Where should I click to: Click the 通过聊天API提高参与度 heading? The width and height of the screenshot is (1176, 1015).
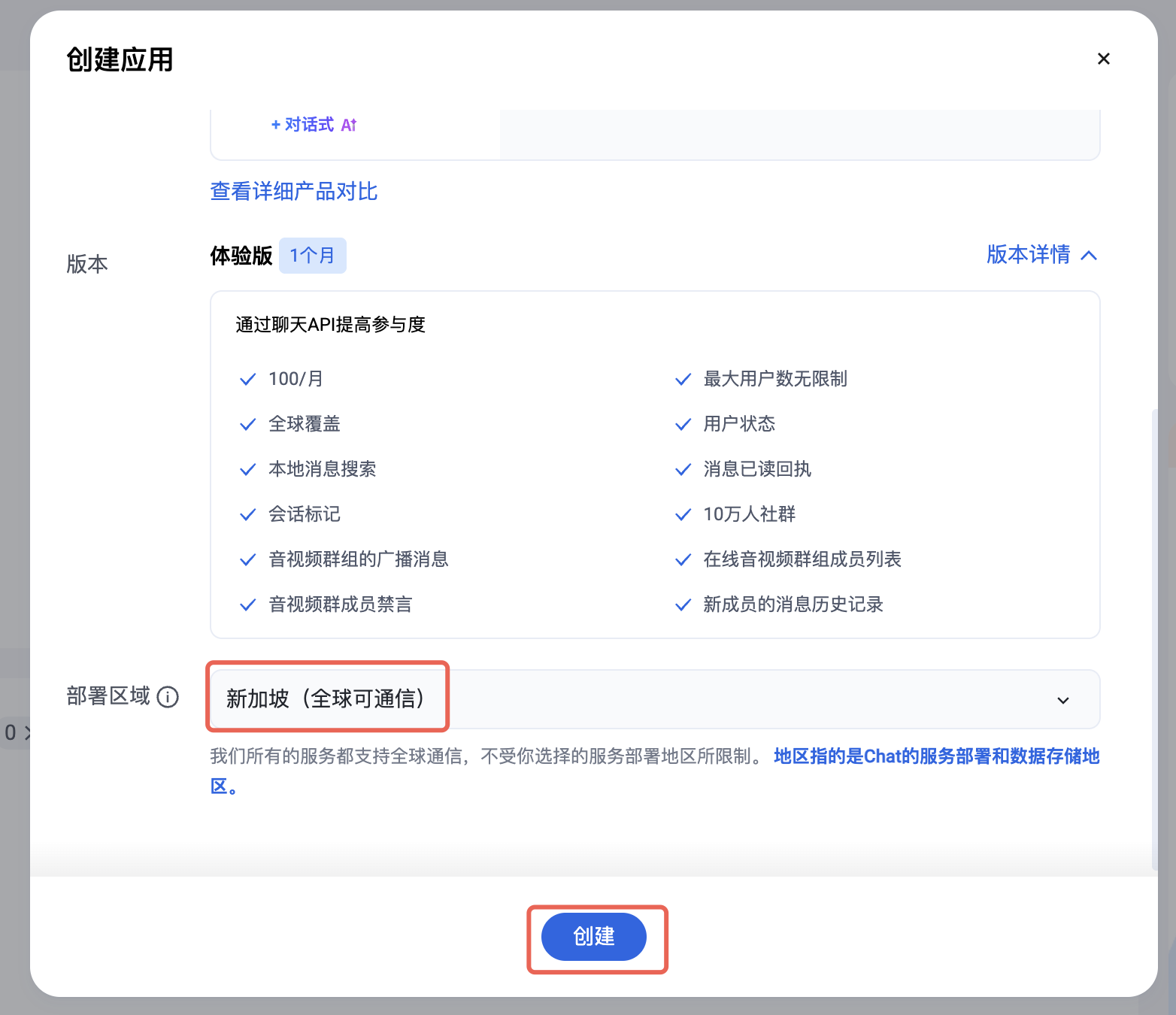coord(331,325)
